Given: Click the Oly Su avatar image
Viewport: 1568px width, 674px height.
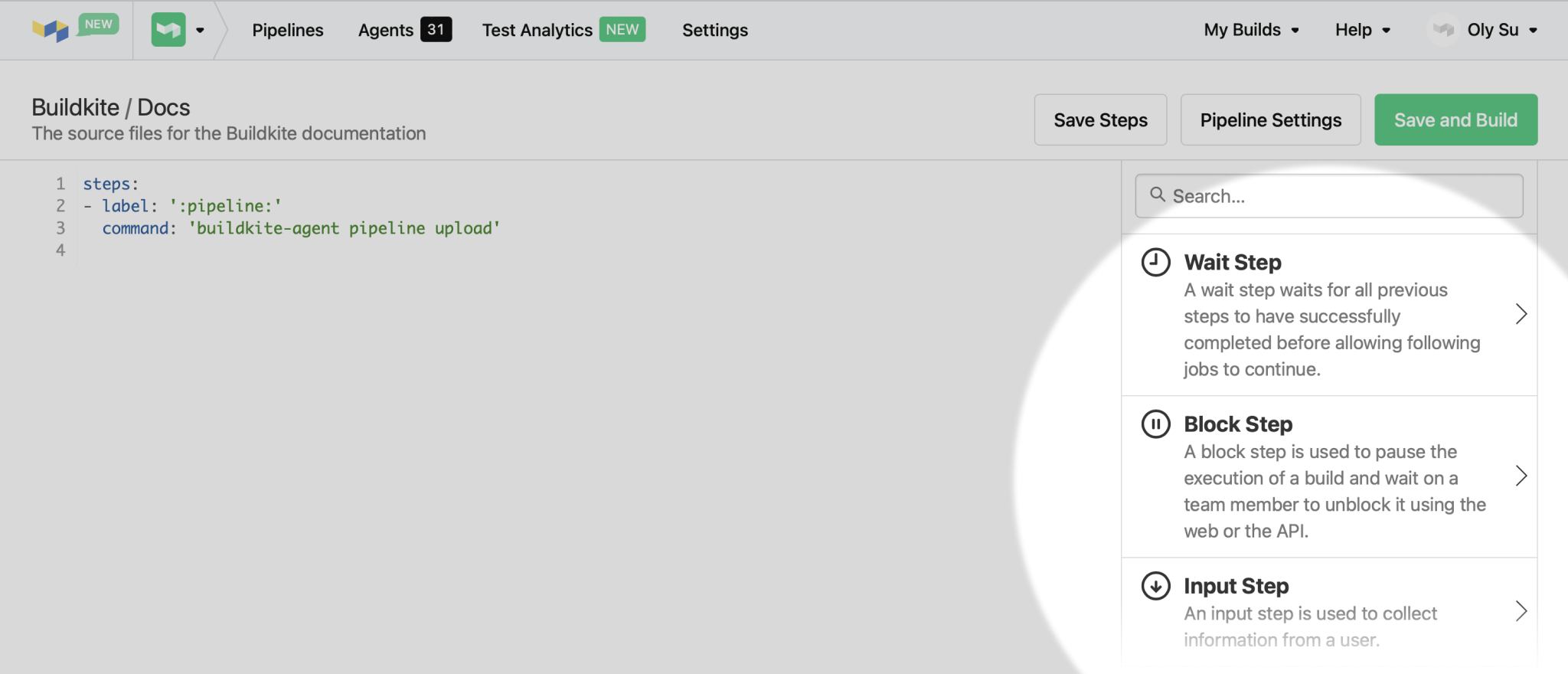Looking at the screenshot, I should (x=1444, y=30).
